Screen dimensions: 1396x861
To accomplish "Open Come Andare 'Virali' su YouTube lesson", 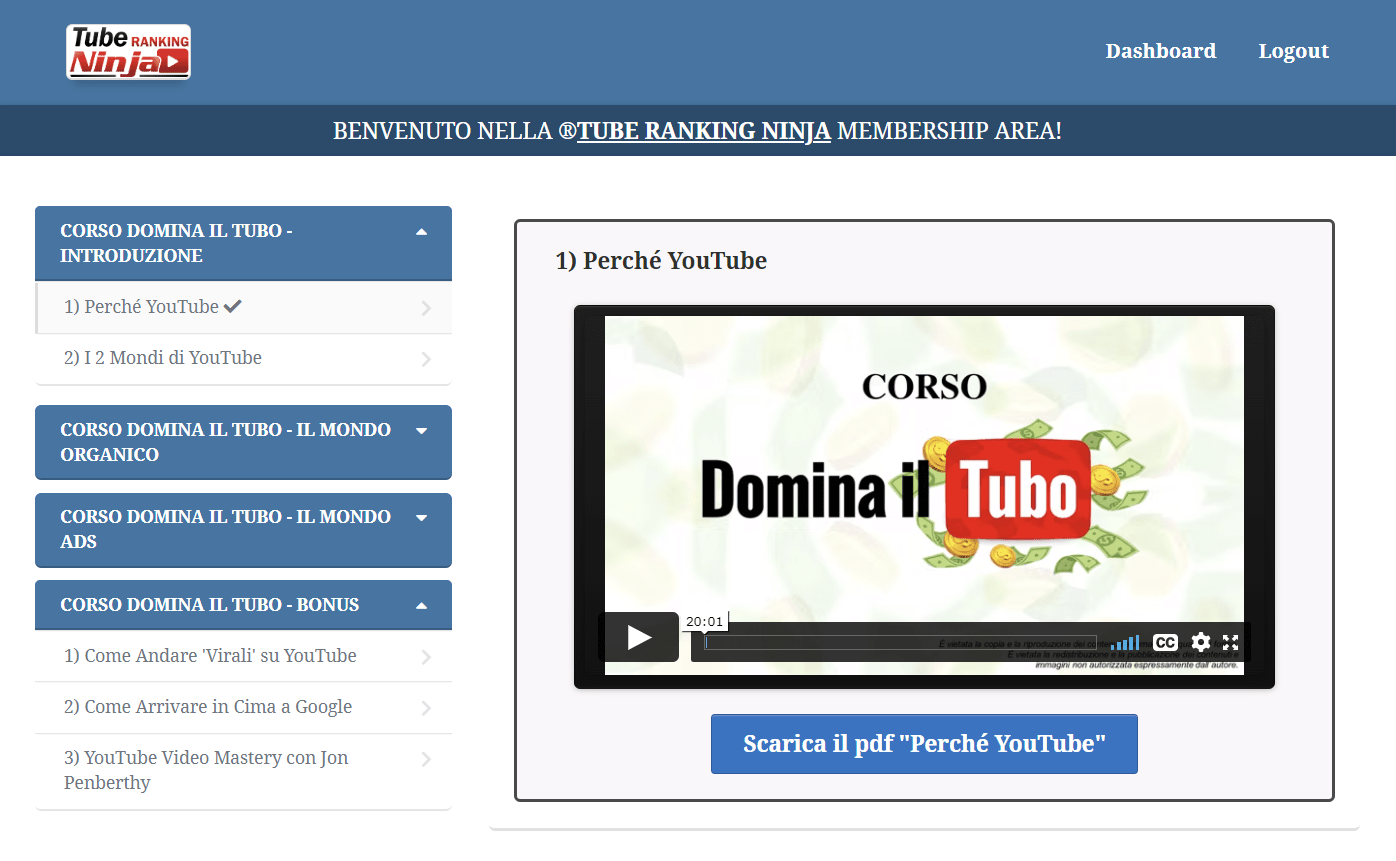I will coord(243,657).
